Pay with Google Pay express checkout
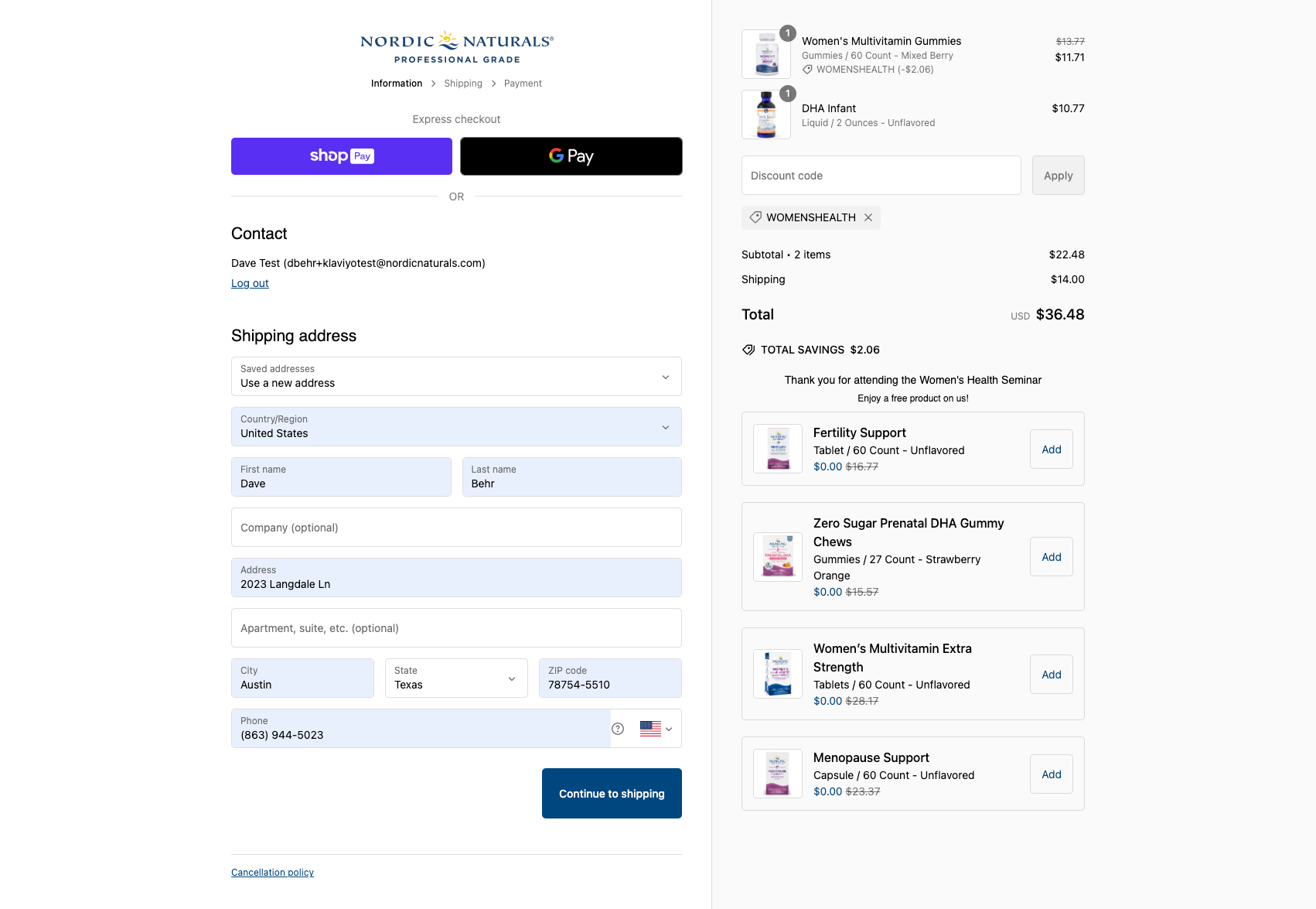1316x909 pixels. (x=571, y=156)
